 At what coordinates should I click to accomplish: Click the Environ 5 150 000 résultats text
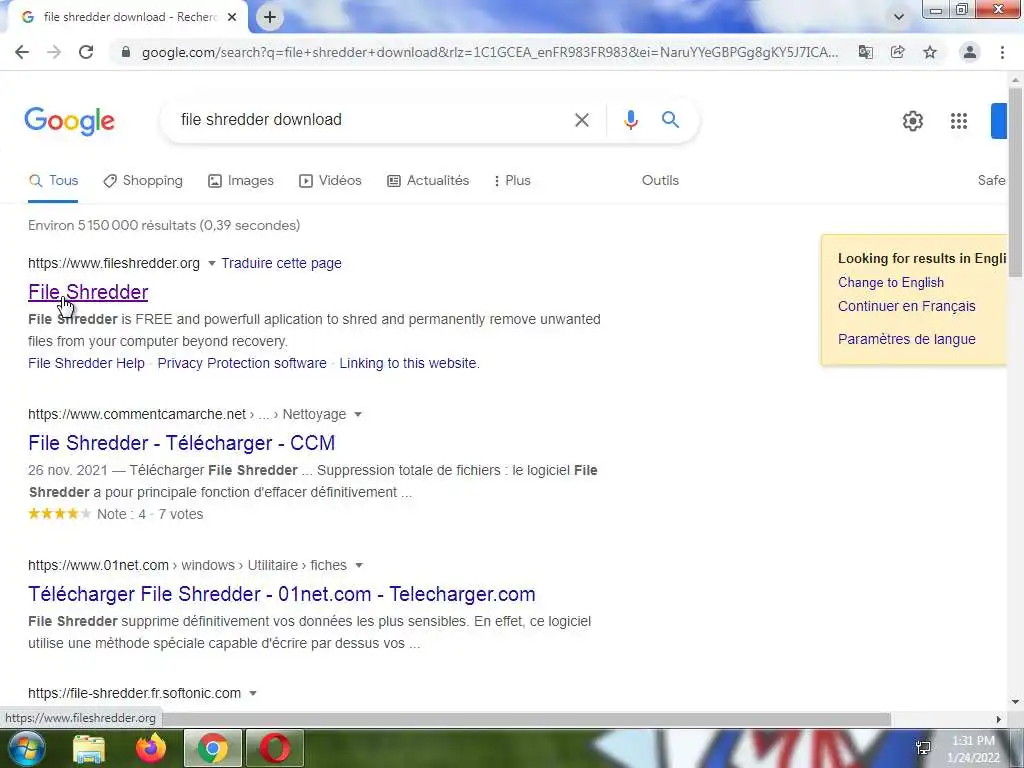pyautogui.click(x=164, y=225)
